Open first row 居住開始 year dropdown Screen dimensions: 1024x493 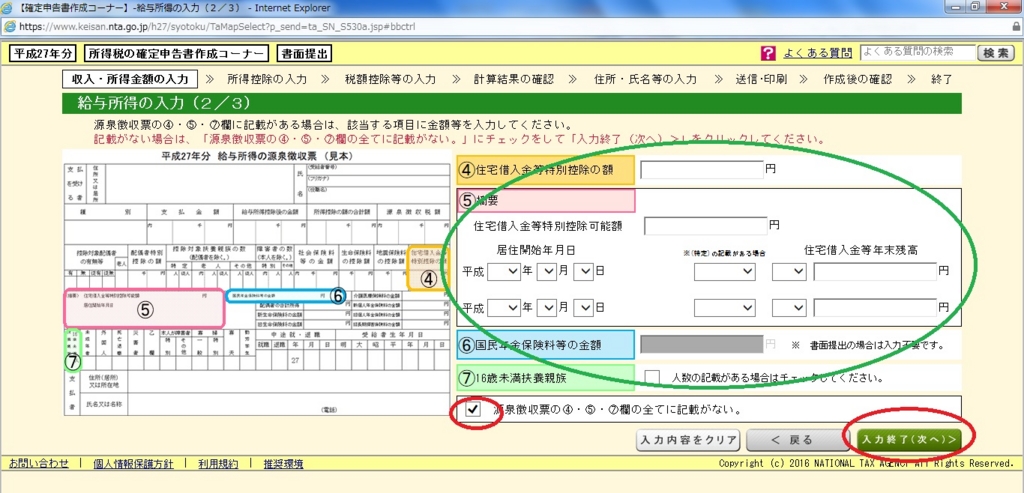tap(504, 270)
